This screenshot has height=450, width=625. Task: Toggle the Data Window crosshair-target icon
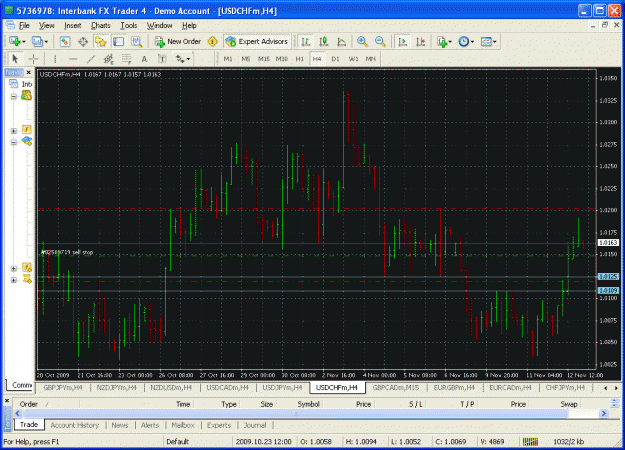(x=83, y=41)
